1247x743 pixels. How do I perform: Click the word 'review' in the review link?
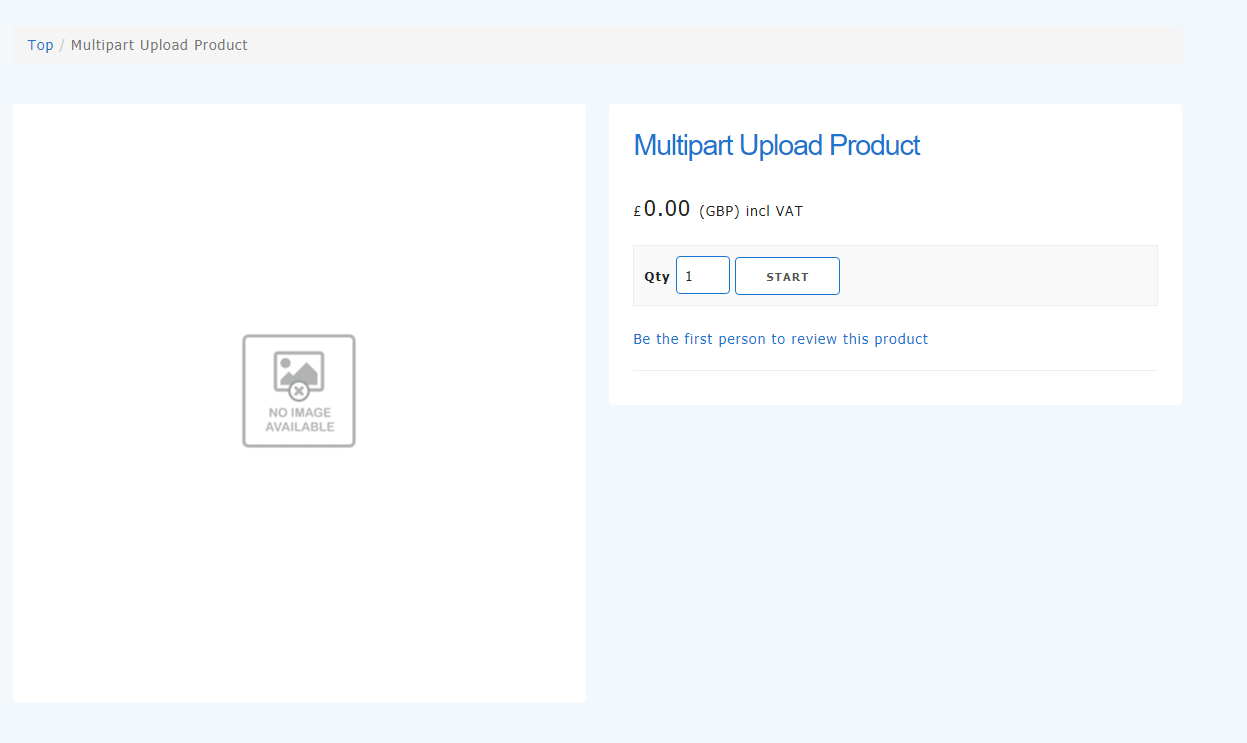coord(814,339)
